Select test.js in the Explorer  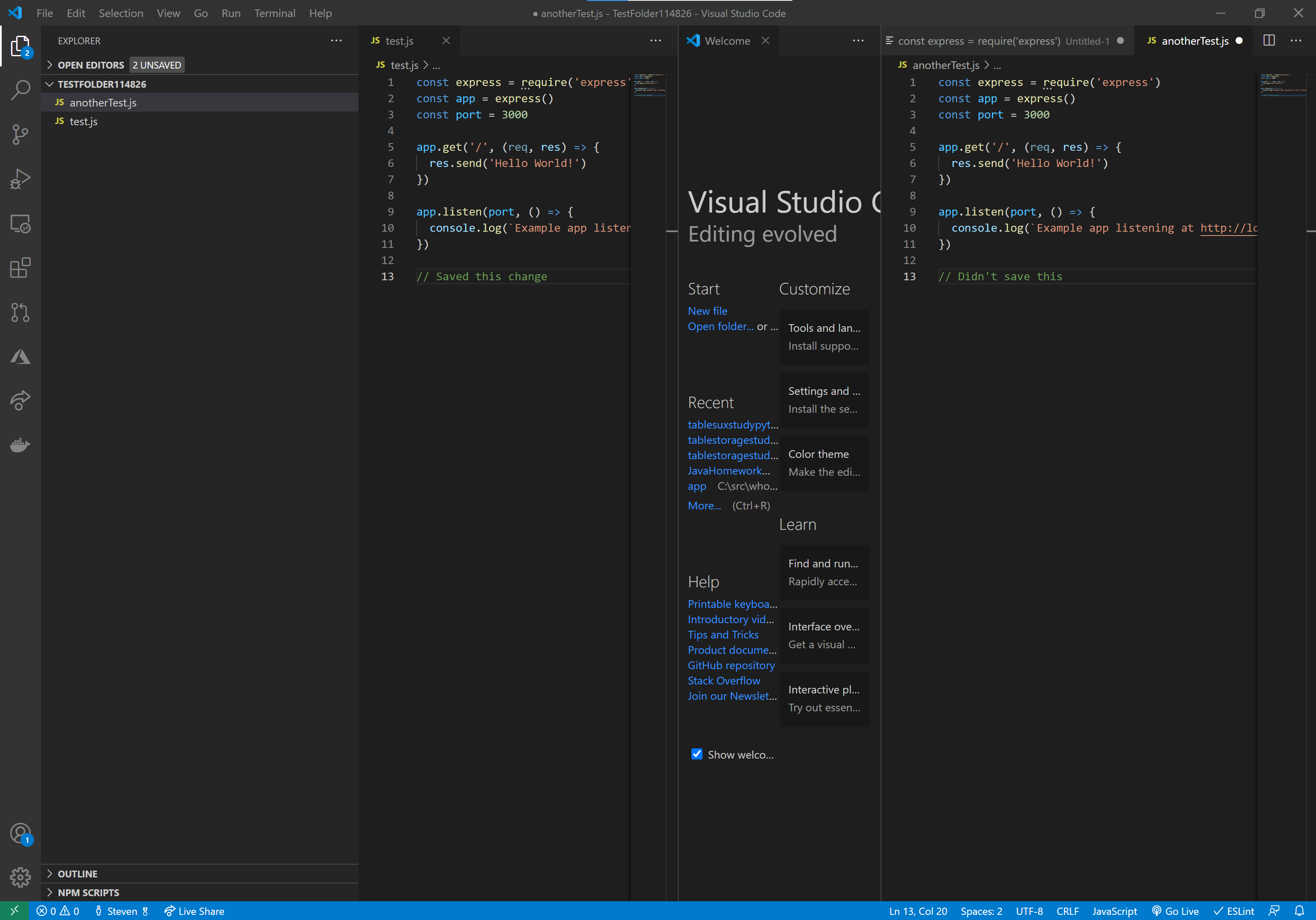pyautogui.click(x=84, y=121)
